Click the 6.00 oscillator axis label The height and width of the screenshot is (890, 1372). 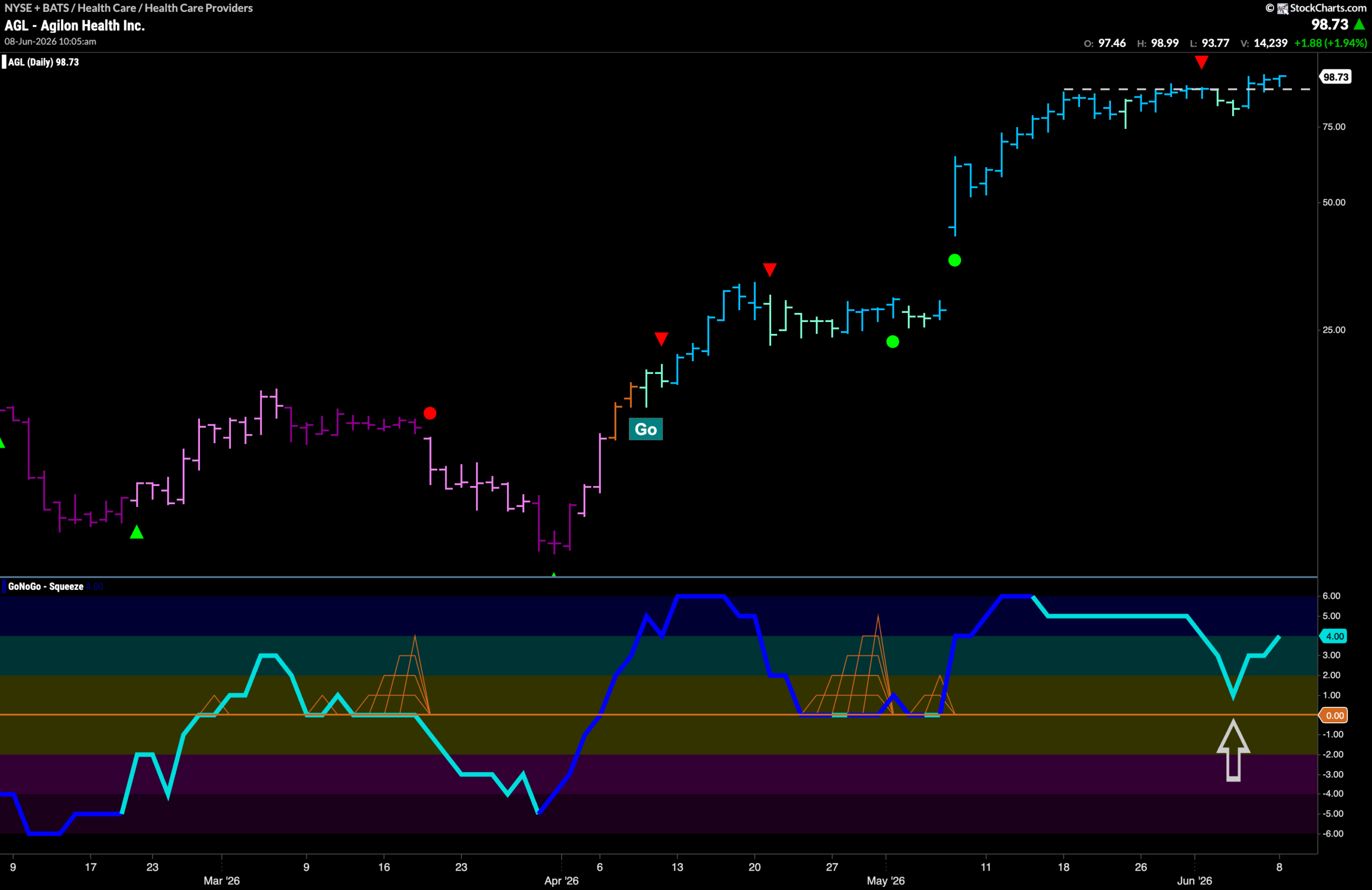[1331, 596]
